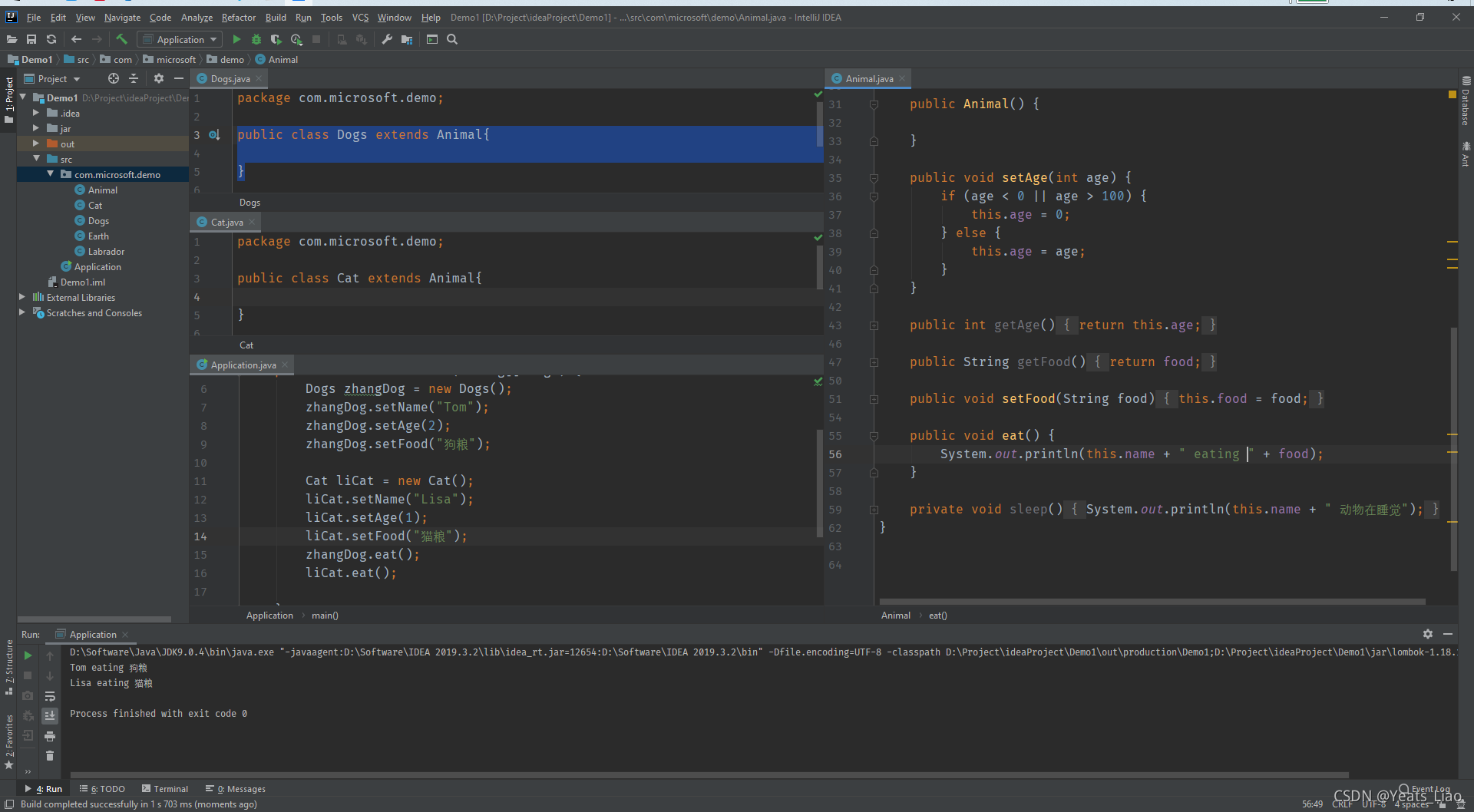Open Project Structure from the toolbar

pos(407,39)
